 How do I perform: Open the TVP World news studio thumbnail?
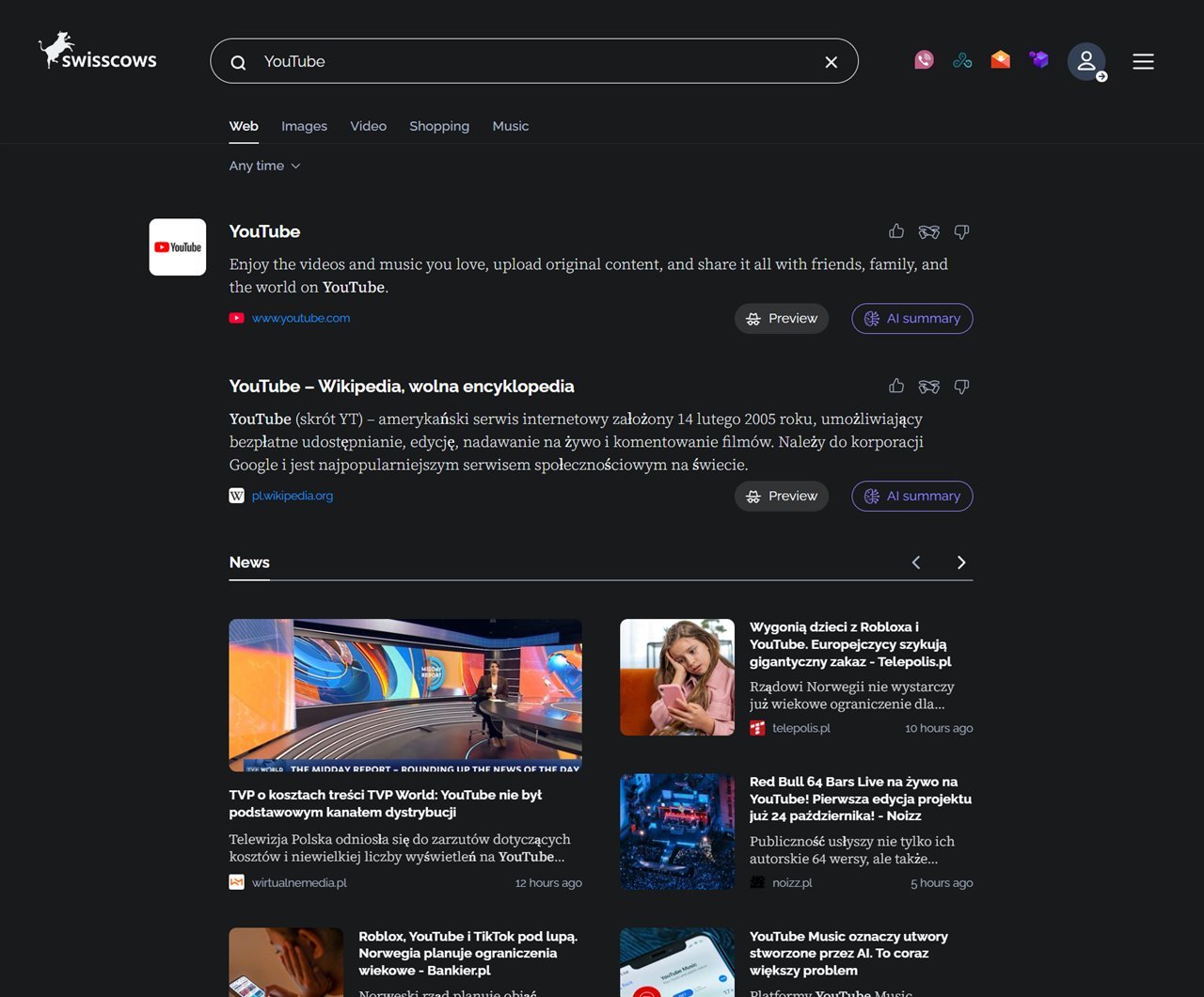point(405,695)
